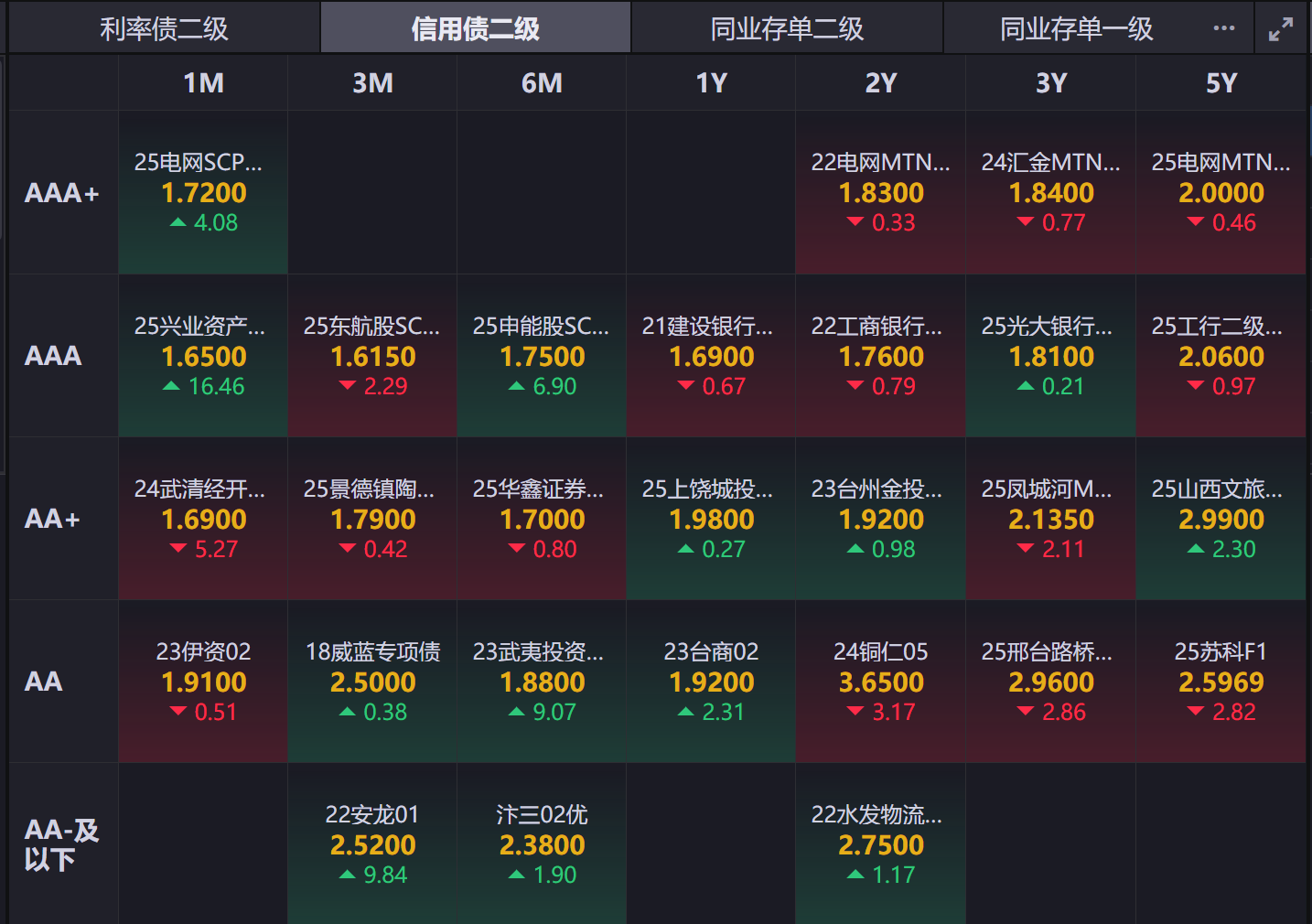
Task: Select the 信用债二级 tab
Action: pyautogui.click(x=475, y=28)
